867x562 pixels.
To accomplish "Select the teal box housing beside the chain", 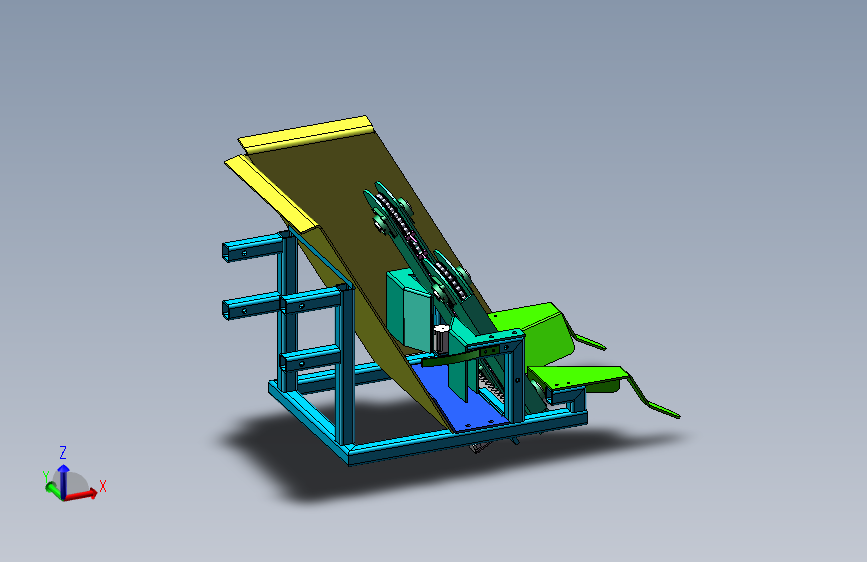I will (x=408, y=310).
